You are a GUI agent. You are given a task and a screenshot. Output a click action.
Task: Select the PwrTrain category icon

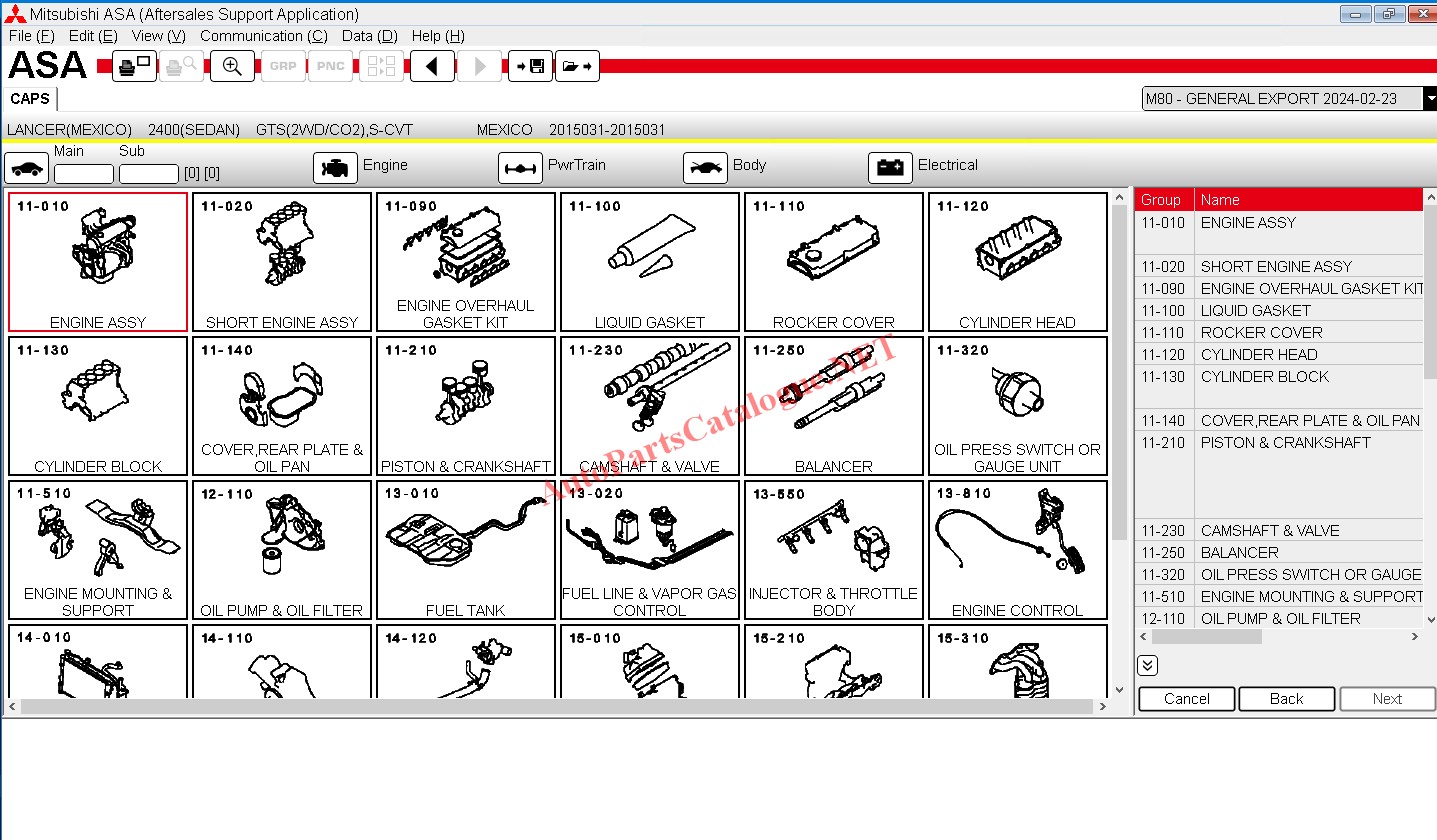pyautogui.click(x=520, y=168)
